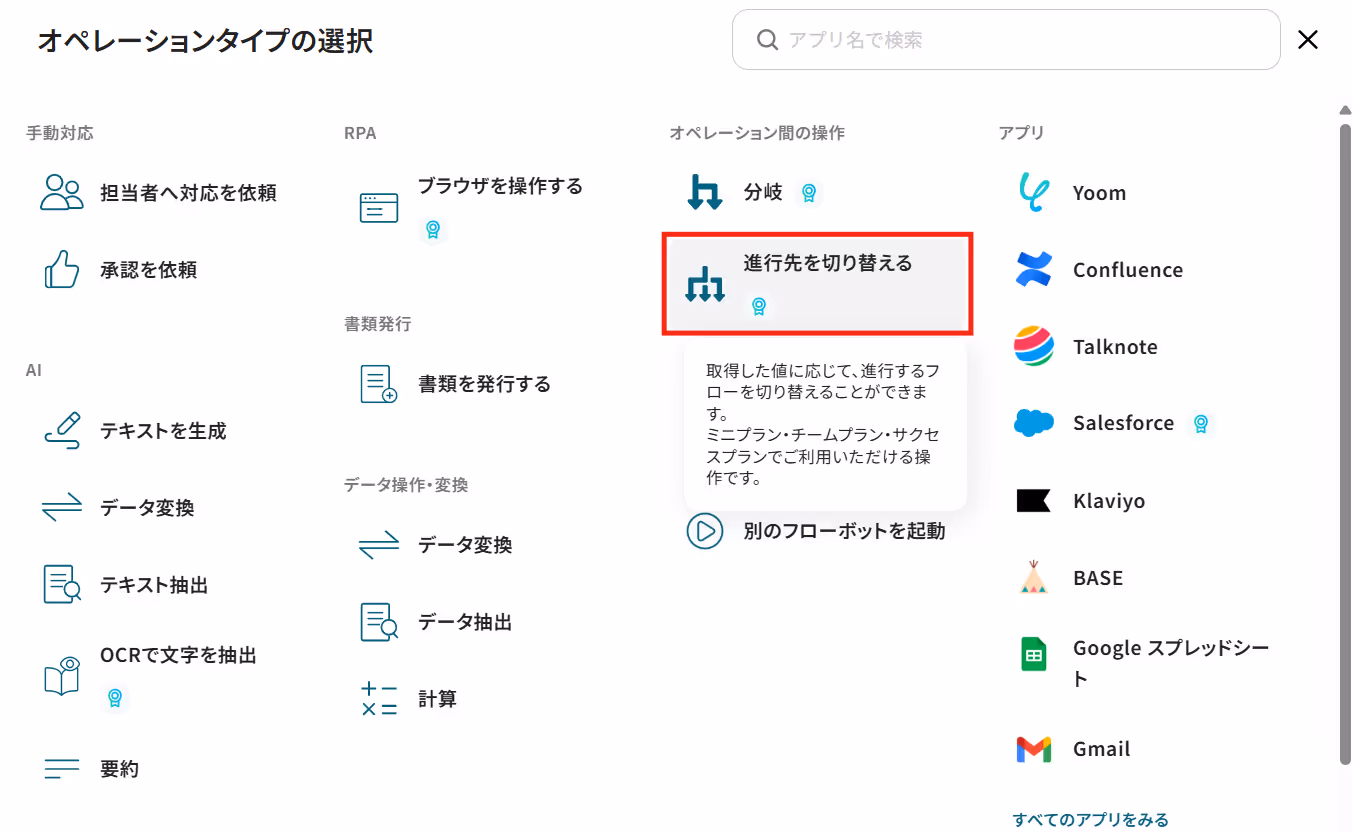The image size is (1352, 832).
Task: Choose the Talknote logo icon
Action: (x=1034, y=346)
